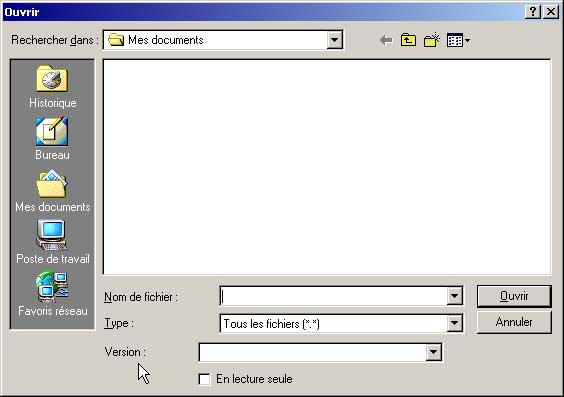Click the back arrow toolbar icon
Image resolution: width=564 pixels, height=397 pixels.
tap(386, 40)
